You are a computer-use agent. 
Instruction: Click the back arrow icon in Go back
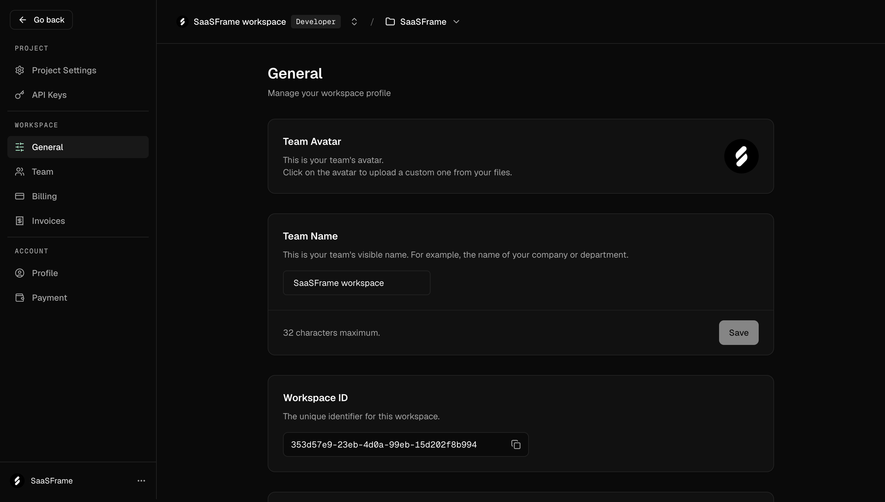coord(23,20)
